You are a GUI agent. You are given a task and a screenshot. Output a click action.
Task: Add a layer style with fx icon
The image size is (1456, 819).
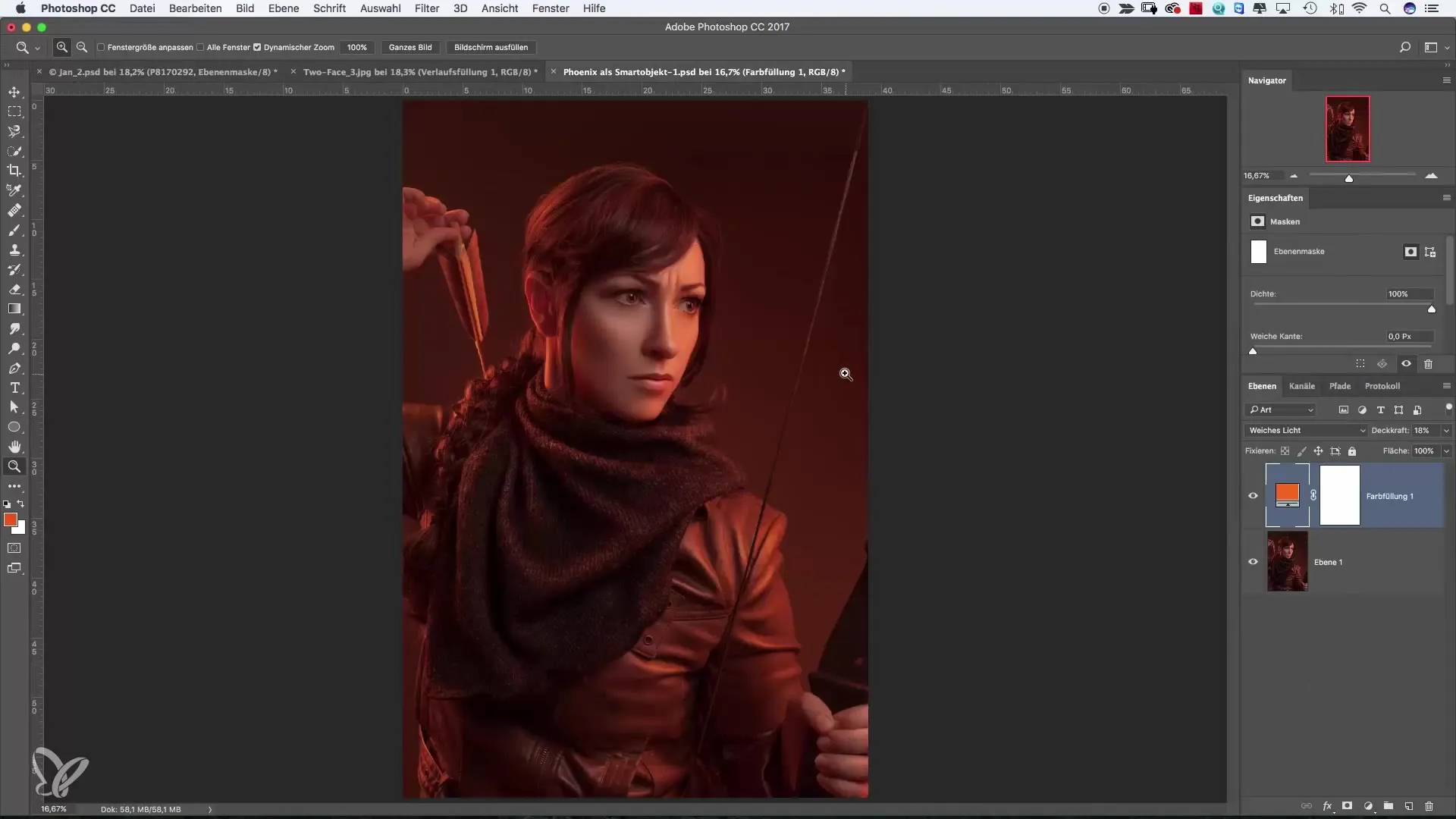pyautogui.click(x=1328, y=806)
